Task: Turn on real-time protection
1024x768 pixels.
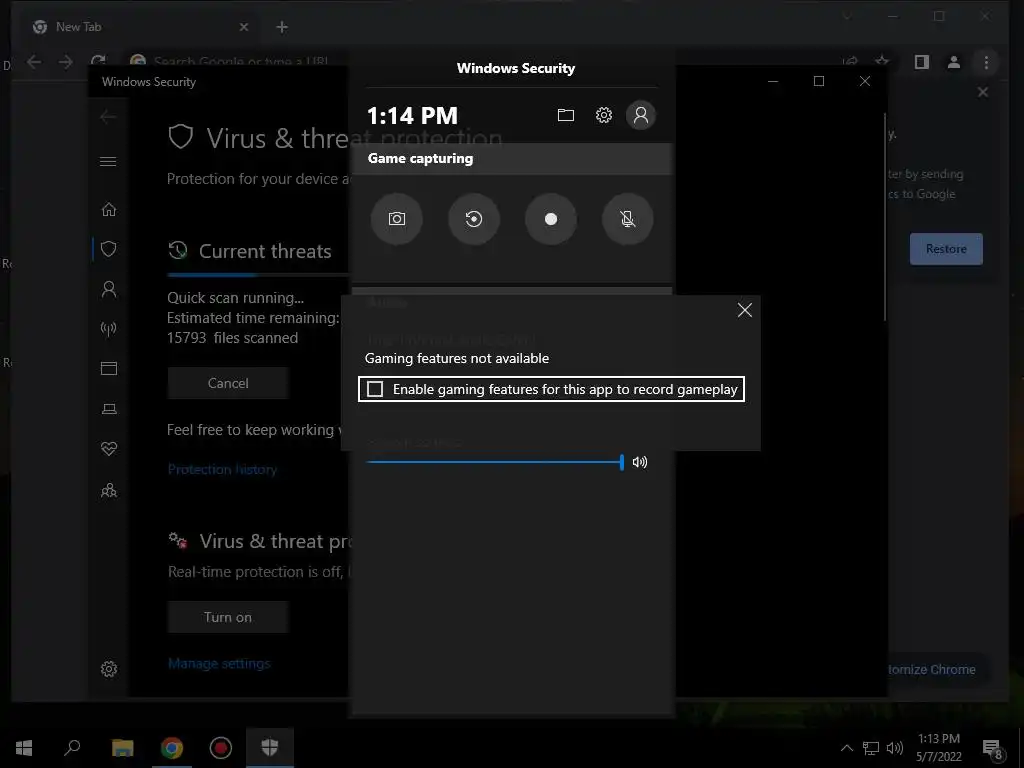Action: [228, 617]
